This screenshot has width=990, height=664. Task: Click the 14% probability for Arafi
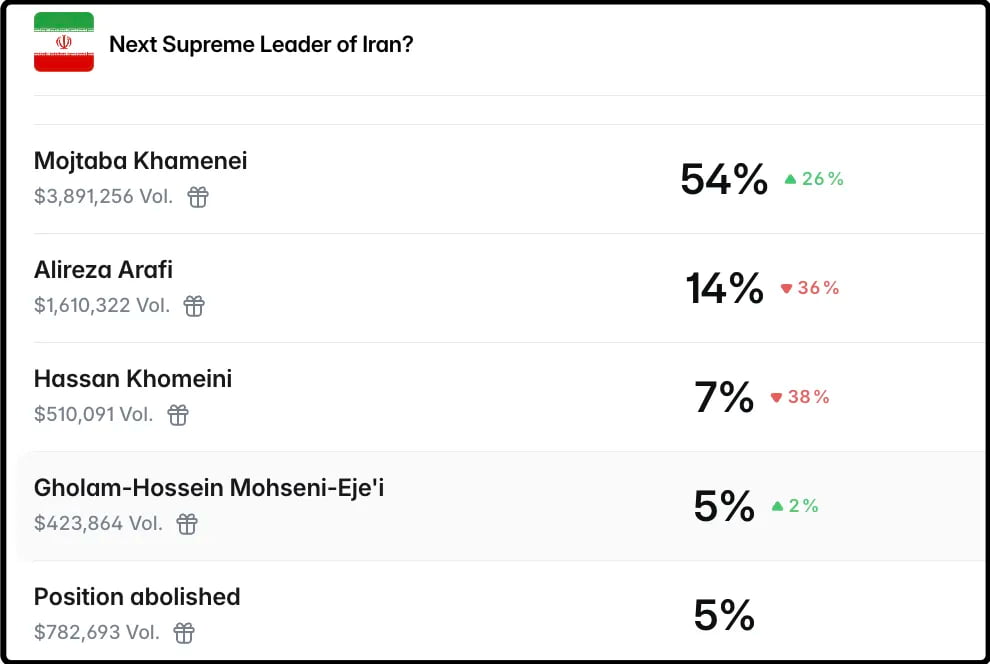tap(724, 289)
